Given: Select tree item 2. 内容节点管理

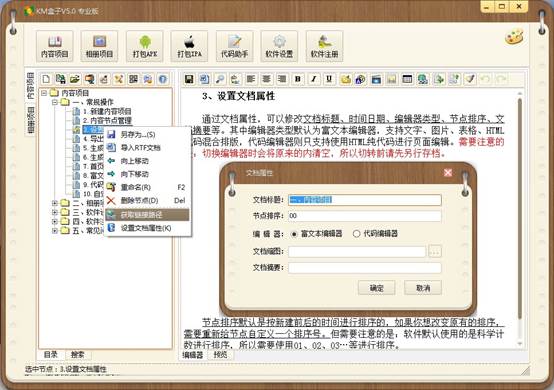Looking at the screenshot, I should (x=107, y=121).
